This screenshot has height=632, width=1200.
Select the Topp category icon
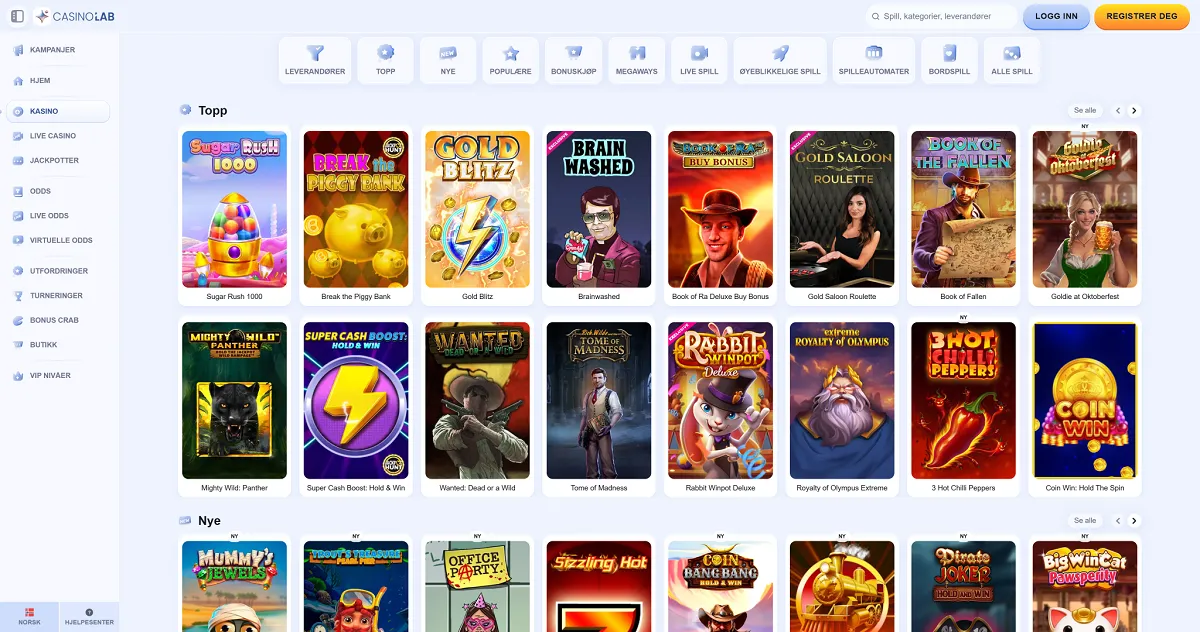point(386,53)
